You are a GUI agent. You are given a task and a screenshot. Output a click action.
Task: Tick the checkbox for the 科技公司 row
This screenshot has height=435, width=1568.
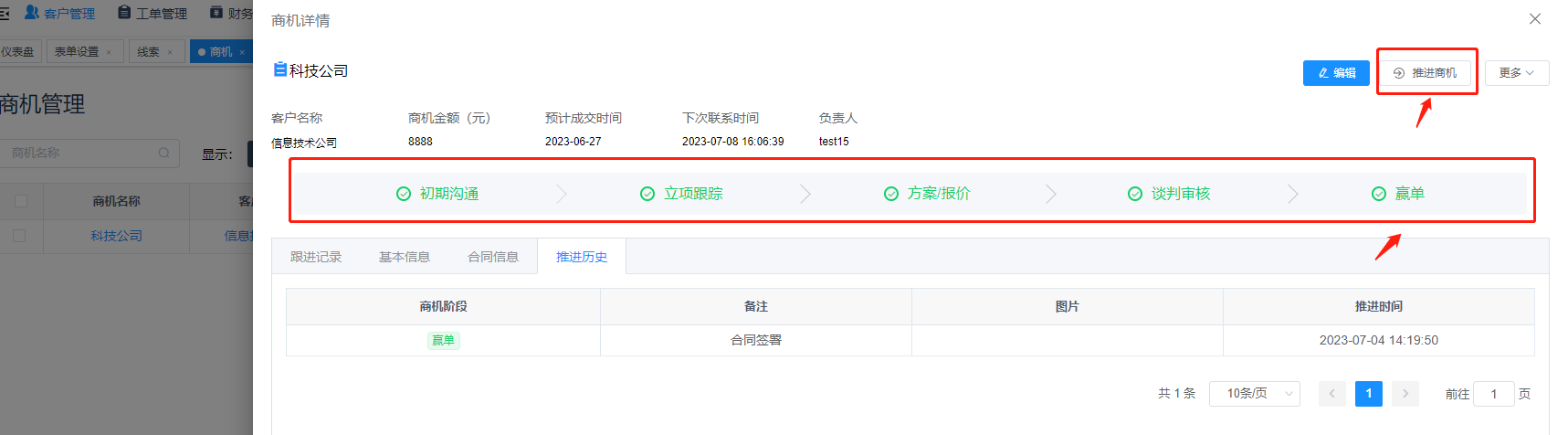pyautogui.click(x=20, y=236)
